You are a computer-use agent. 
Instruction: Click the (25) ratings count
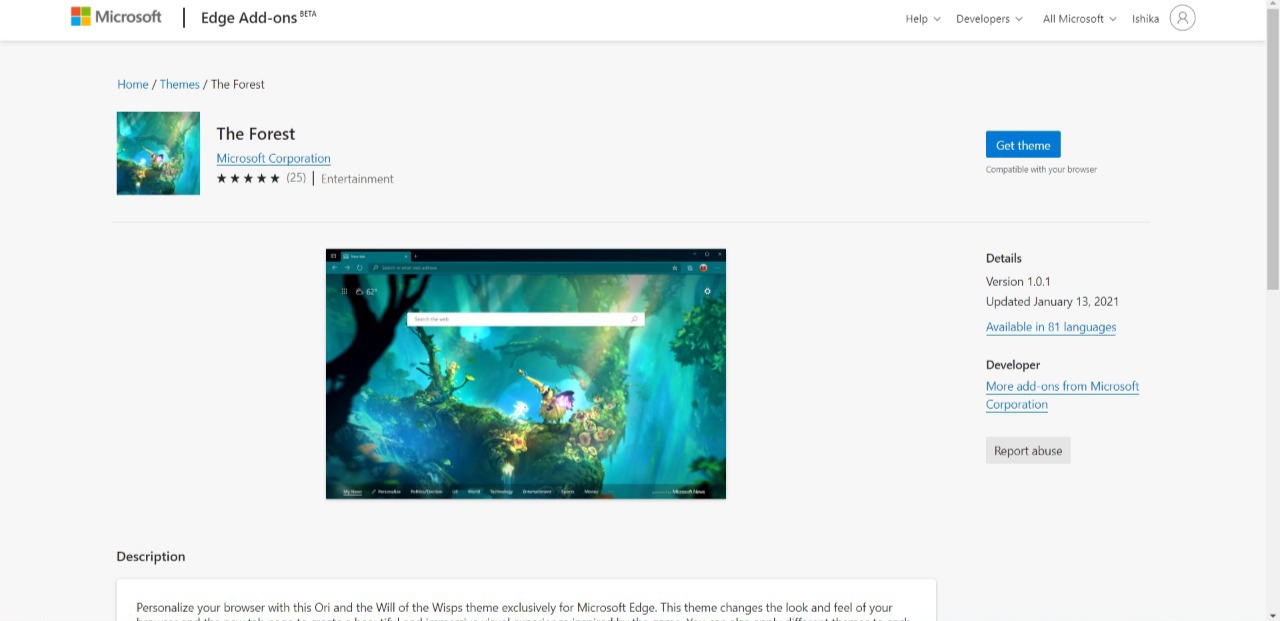tap(296, 178)
